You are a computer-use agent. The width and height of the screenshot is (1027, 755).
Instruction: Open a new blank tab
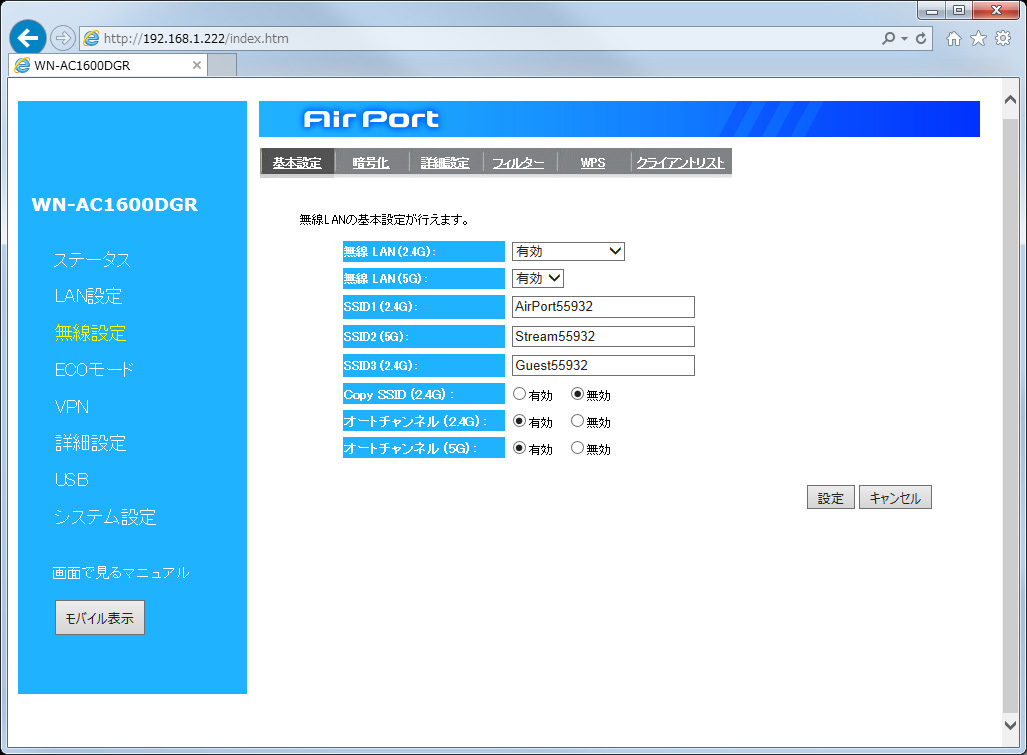222,65
